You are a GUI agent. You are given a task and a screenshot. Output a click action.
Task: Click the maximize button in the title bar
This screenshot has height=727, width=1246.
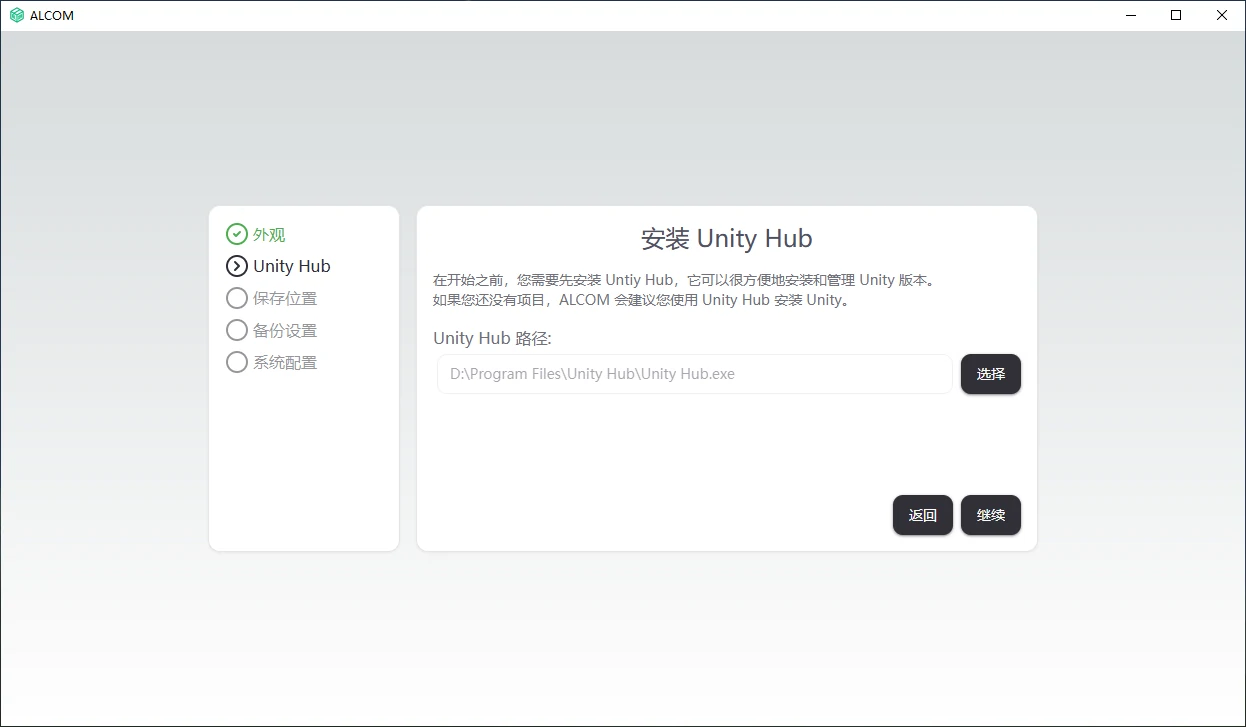coord(1176,15)
